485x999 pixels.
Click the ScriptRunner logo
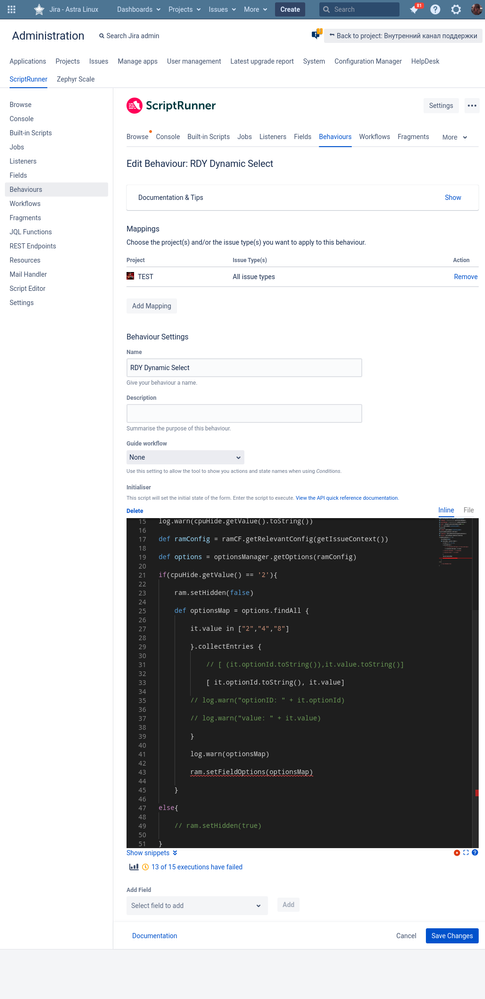coord(171,106)
